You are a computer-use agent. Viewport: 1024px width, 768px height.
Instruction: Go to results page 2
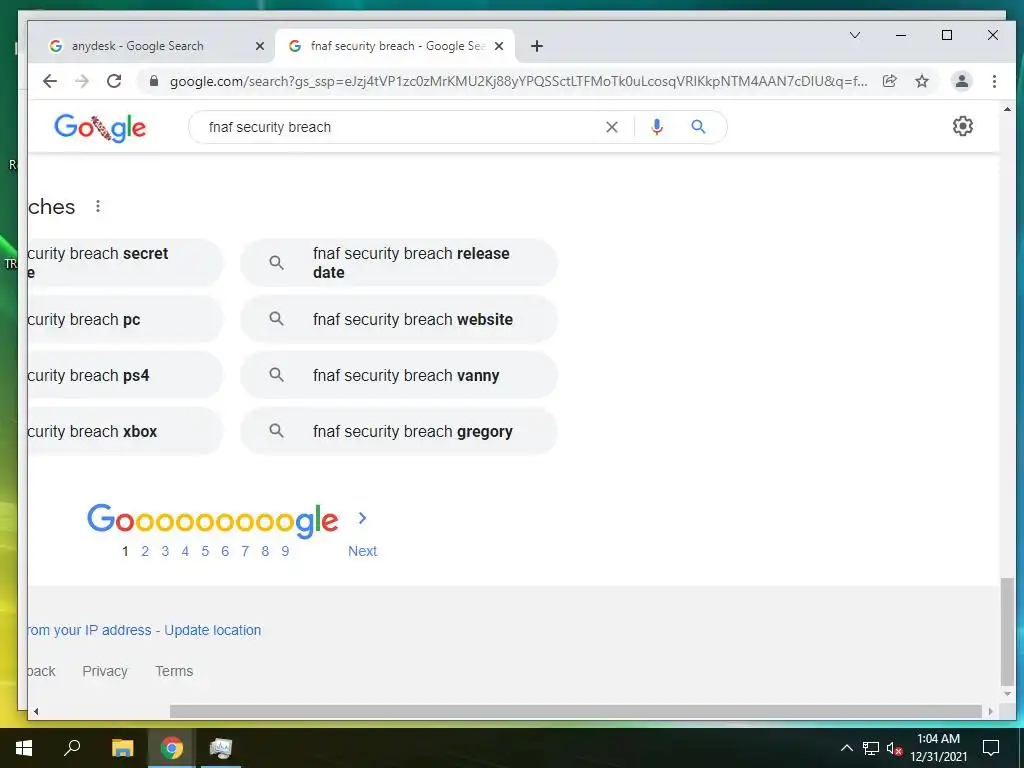click(x=145, y=551)
